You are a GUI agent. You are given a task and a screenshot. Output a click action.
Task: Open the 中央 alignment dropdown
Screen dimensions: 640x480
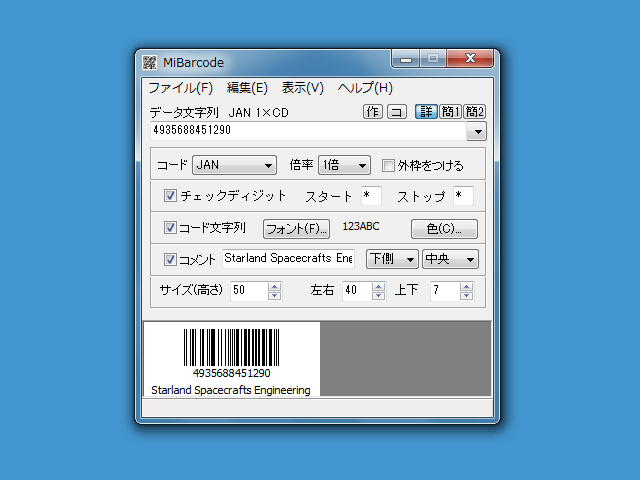point(450,259)
